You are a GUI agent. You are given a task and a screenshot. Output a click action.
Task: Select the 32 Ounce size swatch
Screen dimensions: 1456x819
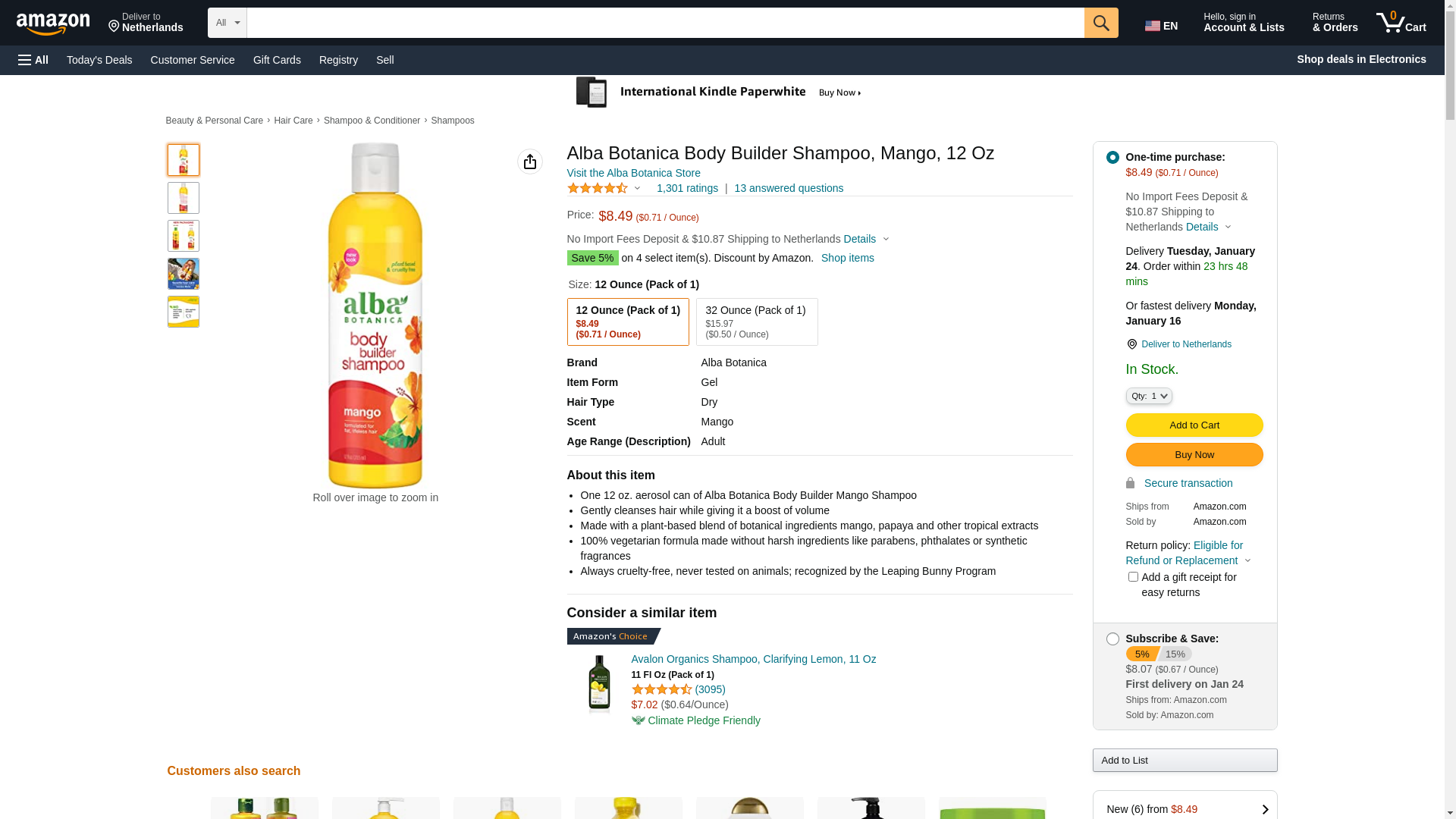click(x=756, y=322)
